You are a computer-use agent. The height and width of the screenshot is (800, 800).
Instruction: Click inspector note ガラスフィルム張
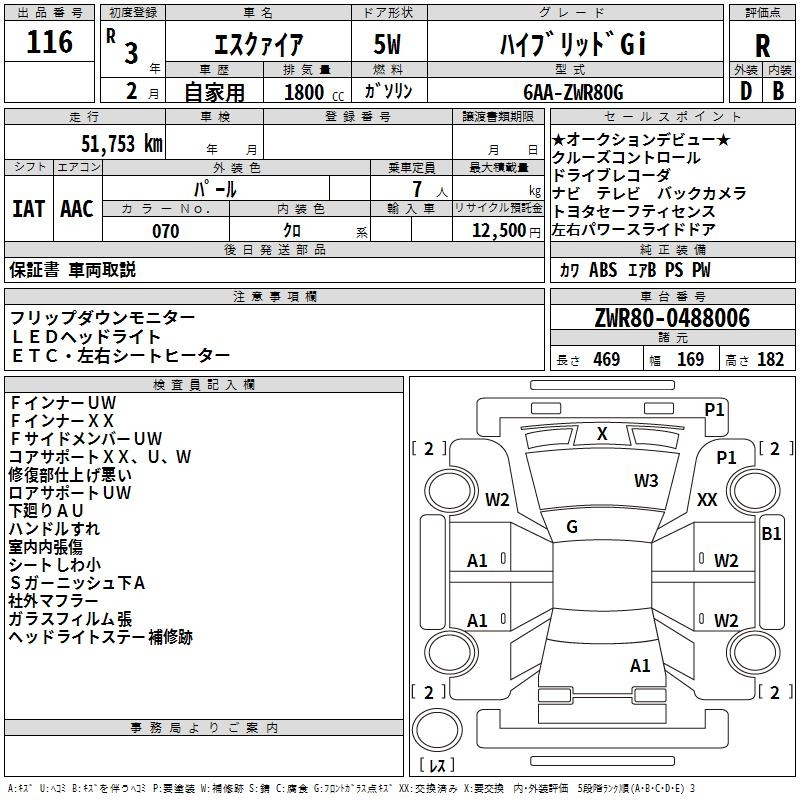tap(70, 619)
